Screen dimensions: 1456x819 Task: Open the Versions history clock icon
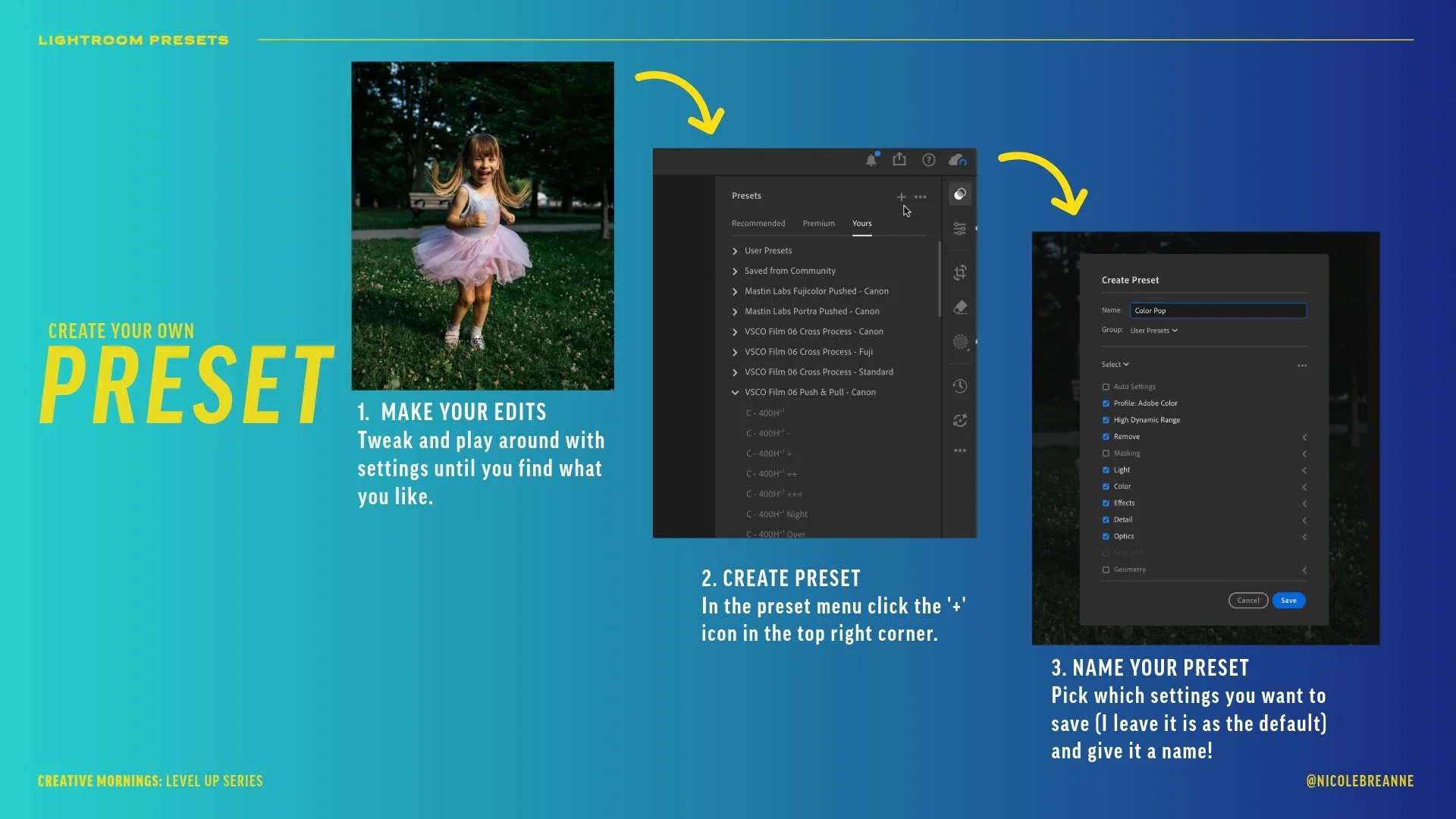tap(960, 386)
